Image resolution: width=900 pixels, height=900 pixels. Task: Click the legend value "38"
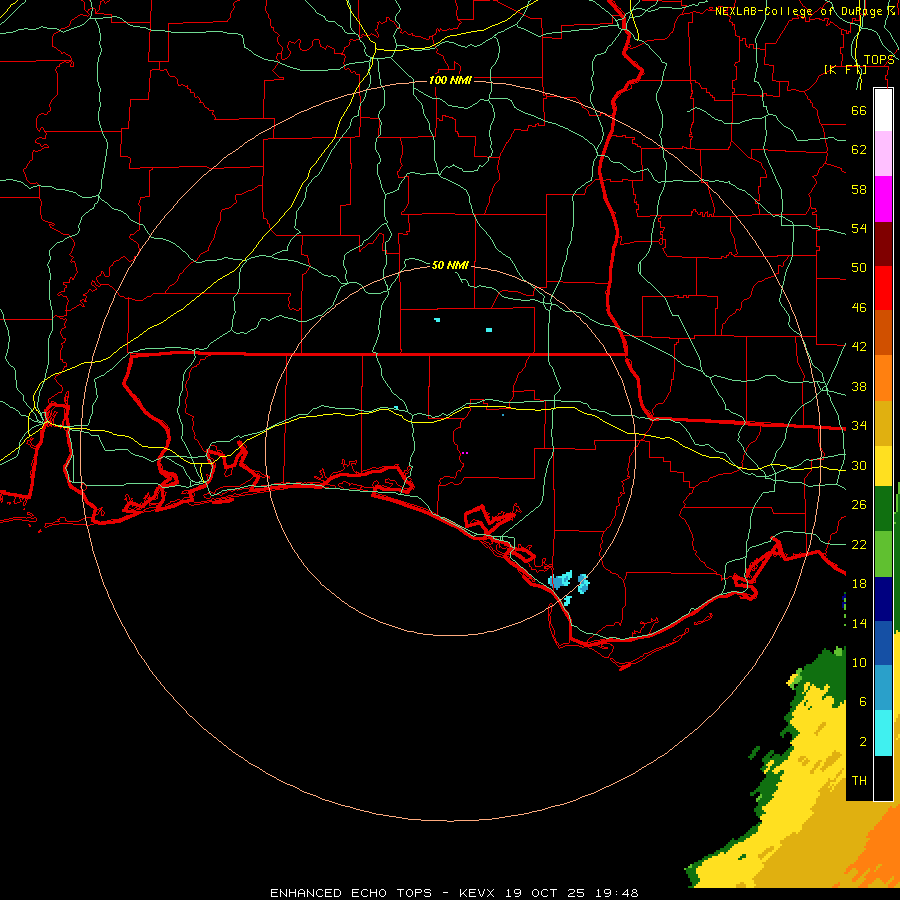coord(859,386)
